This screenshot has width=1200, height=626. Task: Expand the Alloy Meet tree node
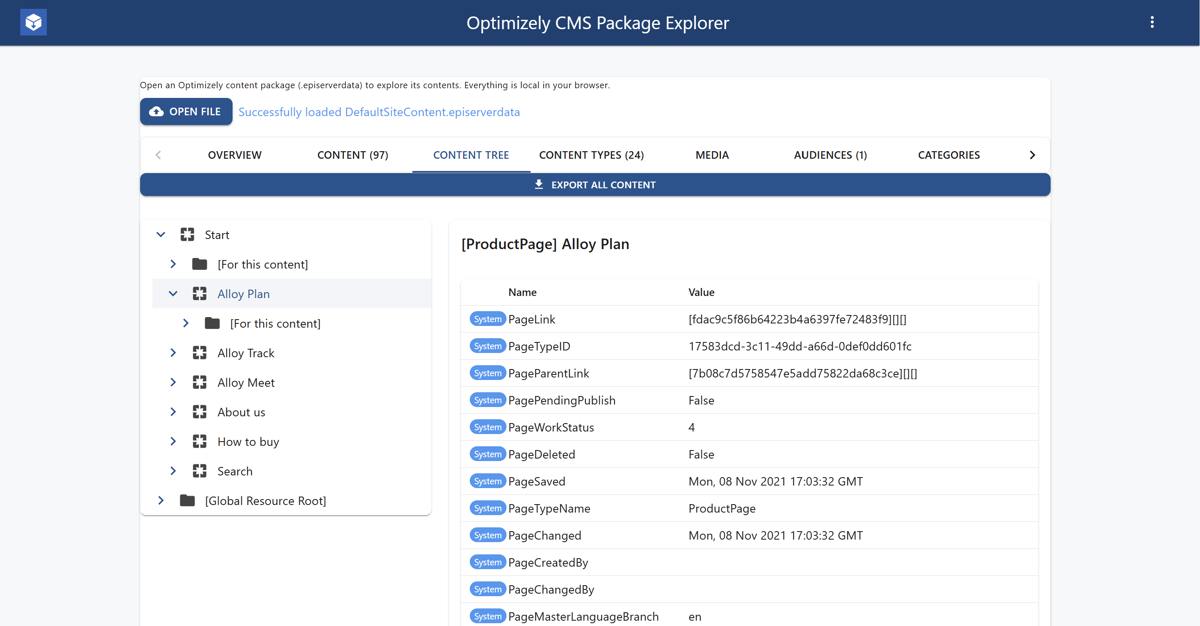click(x=172, y=382)
